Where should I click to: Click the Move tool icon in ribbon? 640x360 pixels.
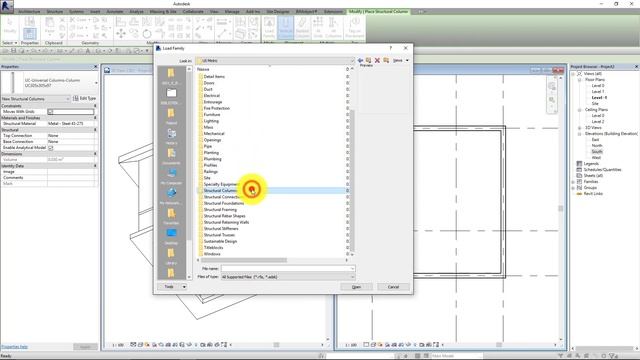(121, 34)
